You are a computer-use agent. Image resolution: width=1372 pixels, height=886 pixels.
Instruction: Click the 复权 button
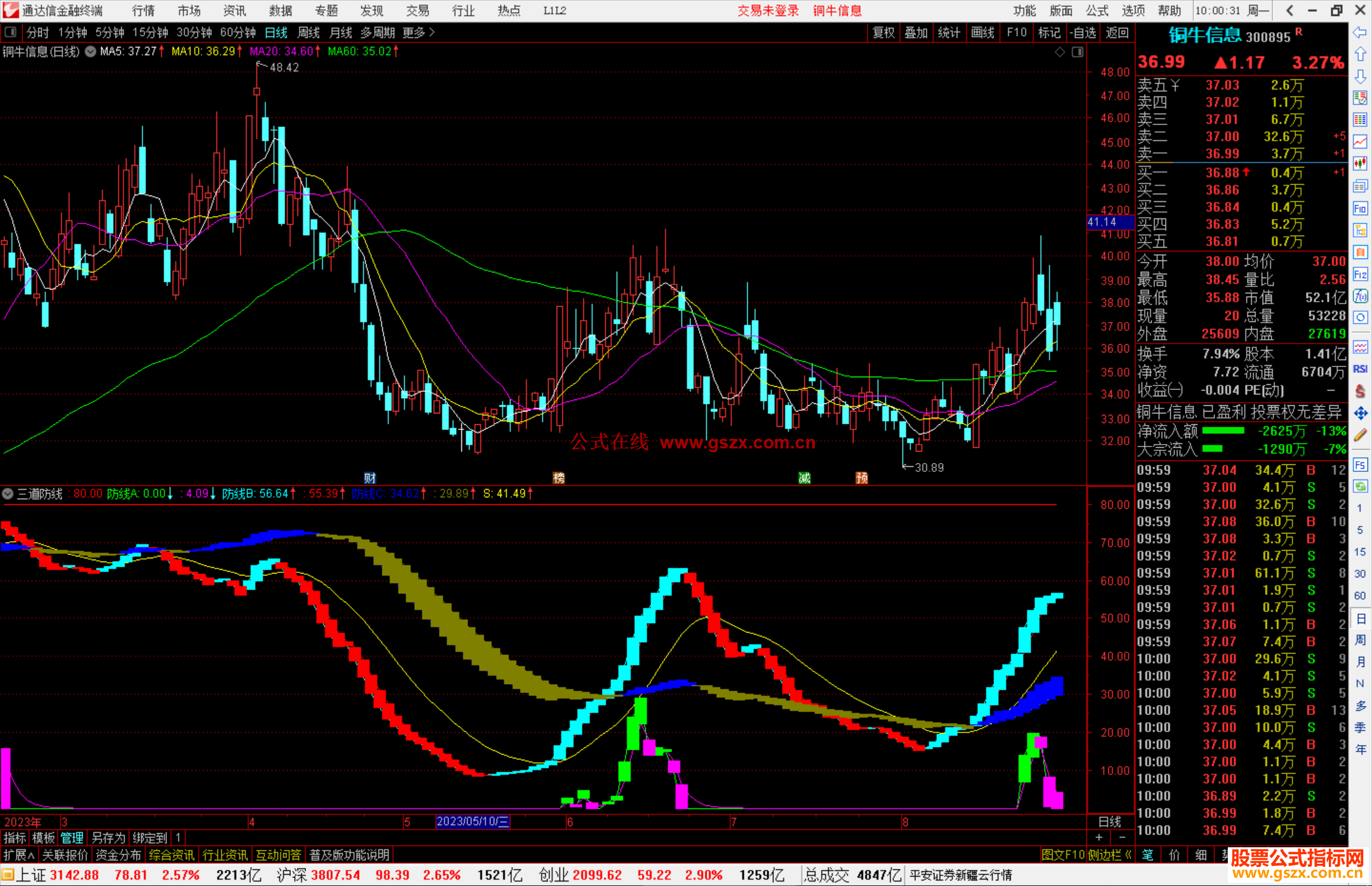pos(884,32)
